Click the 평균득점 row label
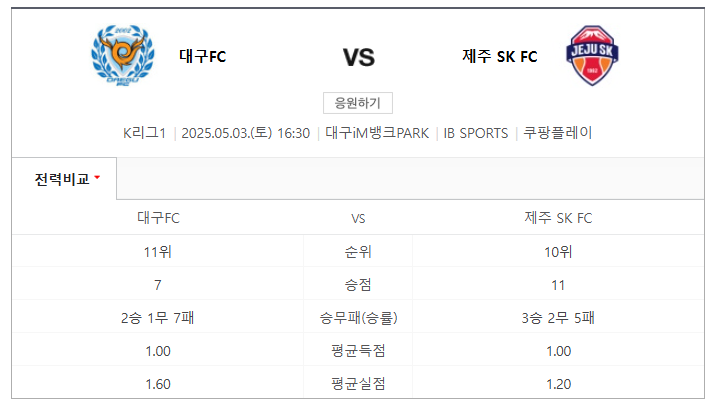This screenshot has height=406, width=710. [358, 351]
